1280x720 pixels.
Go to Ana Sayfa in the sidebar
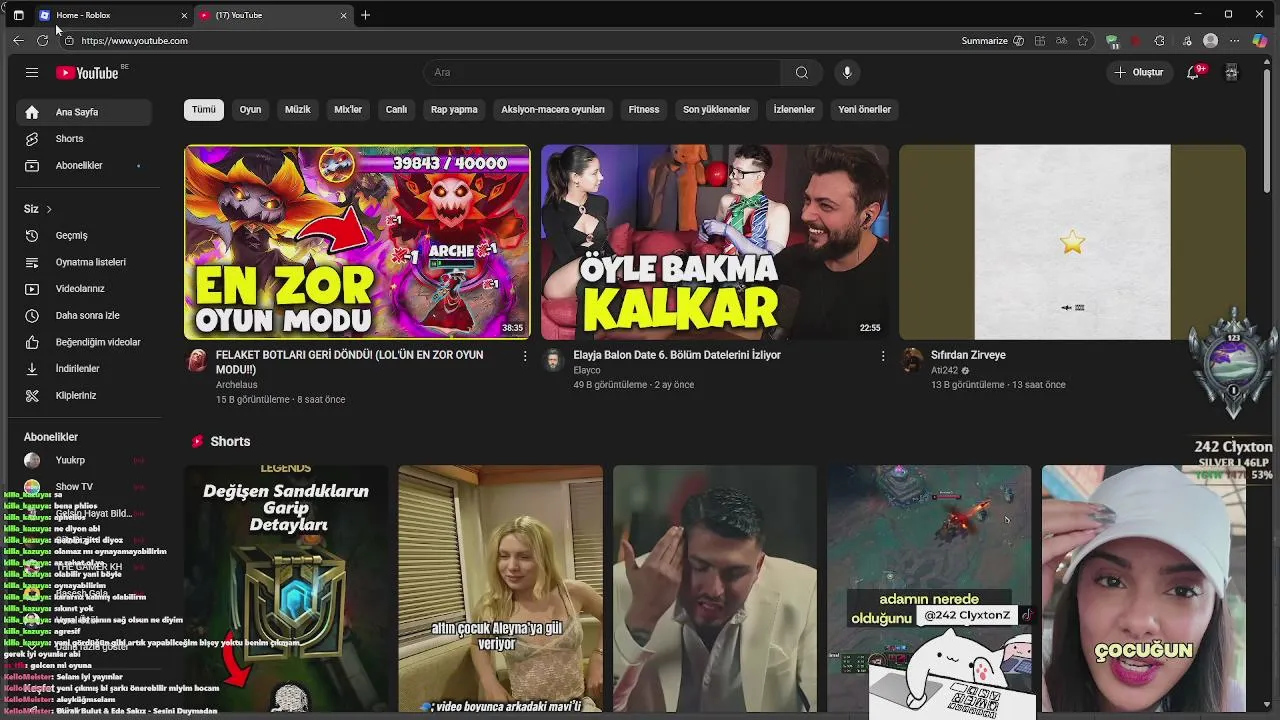click(84, 112)
